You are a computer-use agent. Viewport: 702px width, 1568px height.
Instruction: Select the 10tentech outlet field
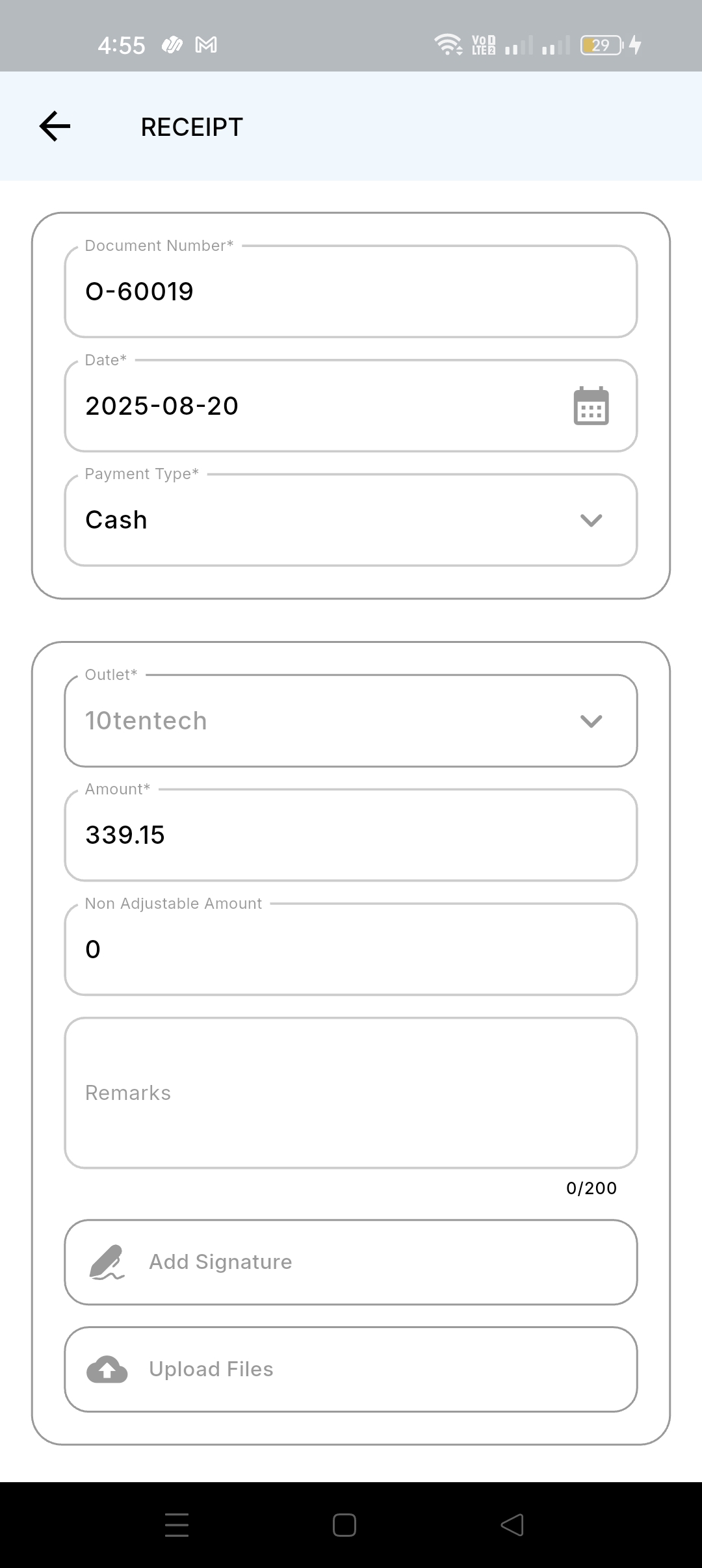click(325, 721)
